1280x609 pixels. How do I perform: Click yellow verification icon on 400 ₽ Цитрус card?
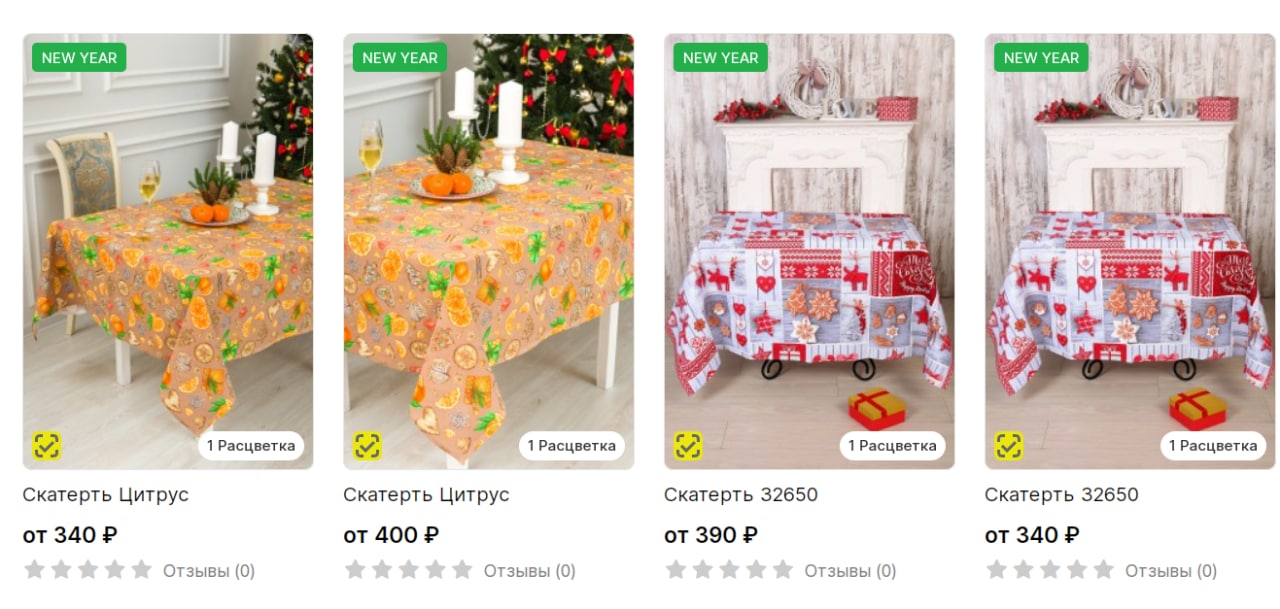(368, 446)
